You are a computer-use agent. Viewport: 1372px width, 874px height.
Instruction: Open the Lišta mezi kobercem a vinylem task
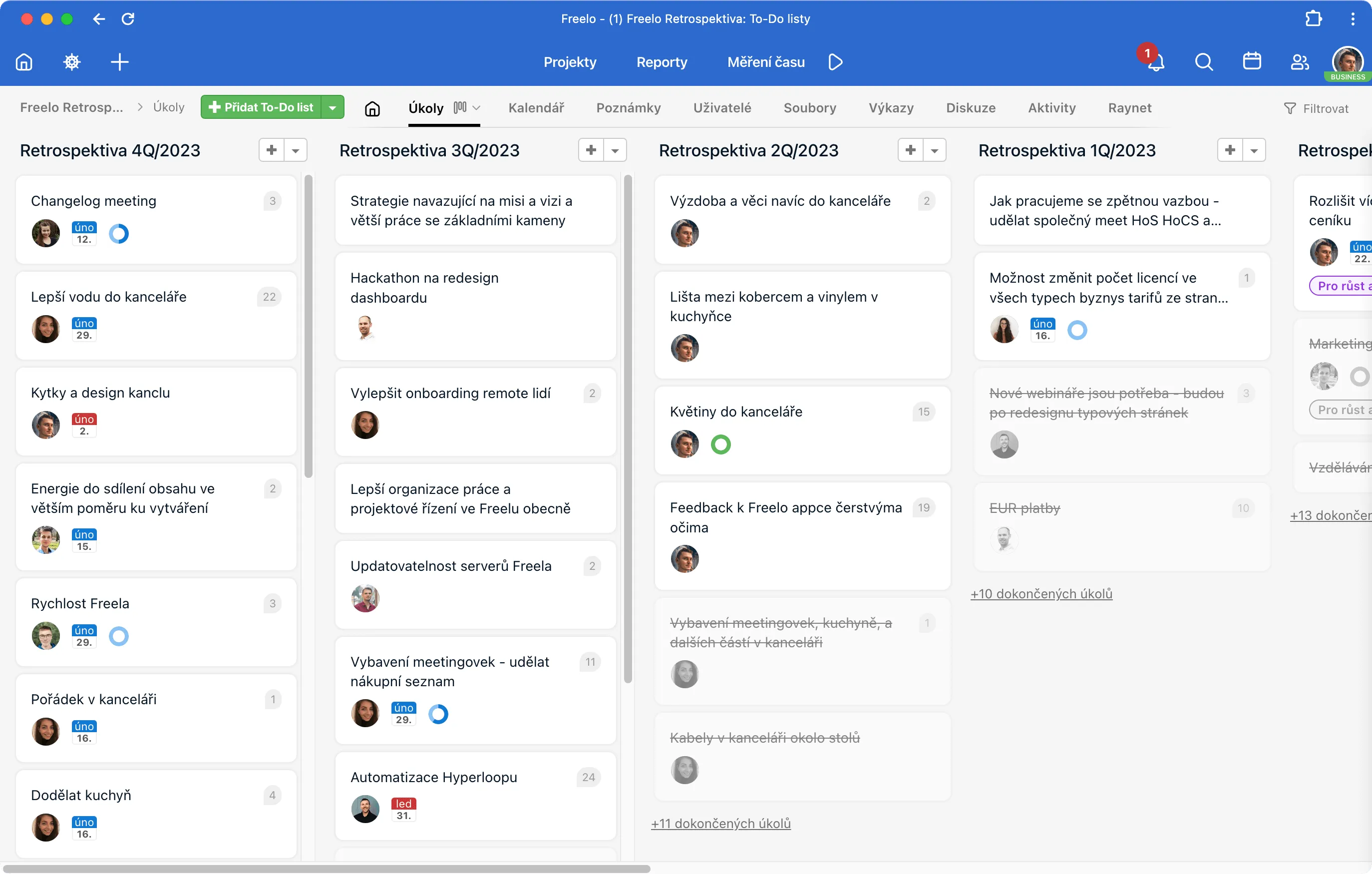(803, 325)
